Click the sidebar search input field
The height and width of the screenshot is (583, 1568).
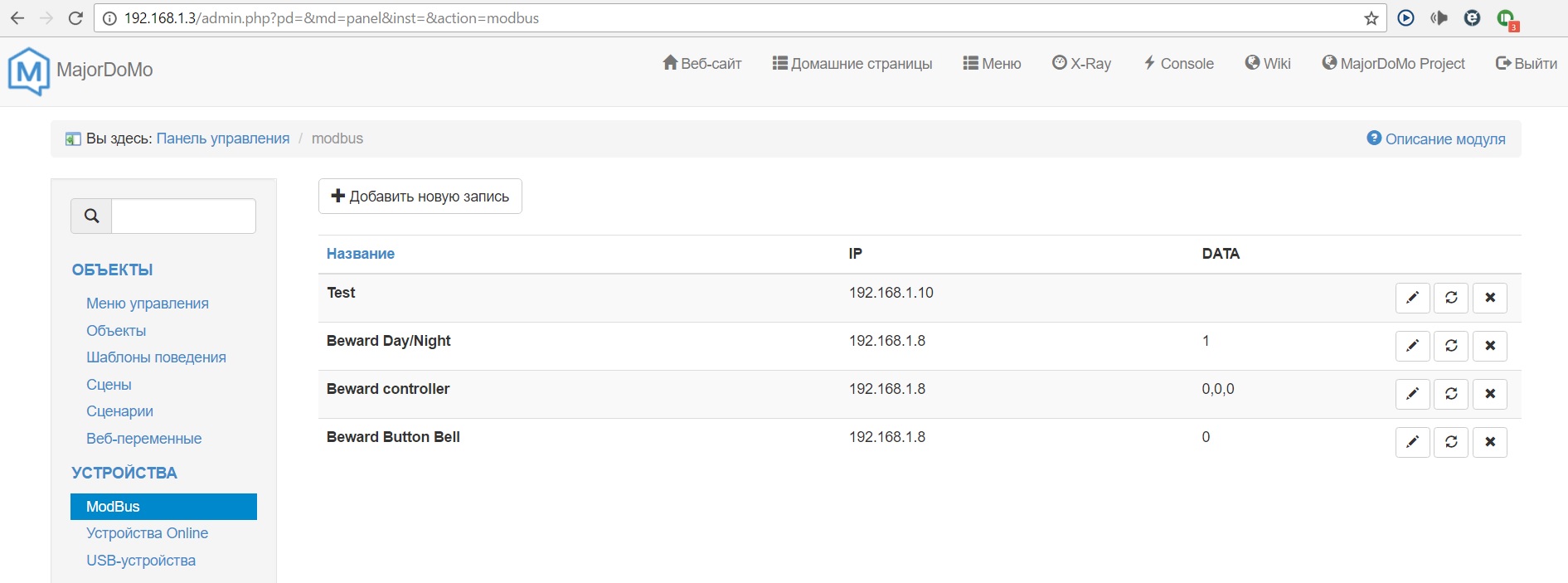[x=183, y=216]
